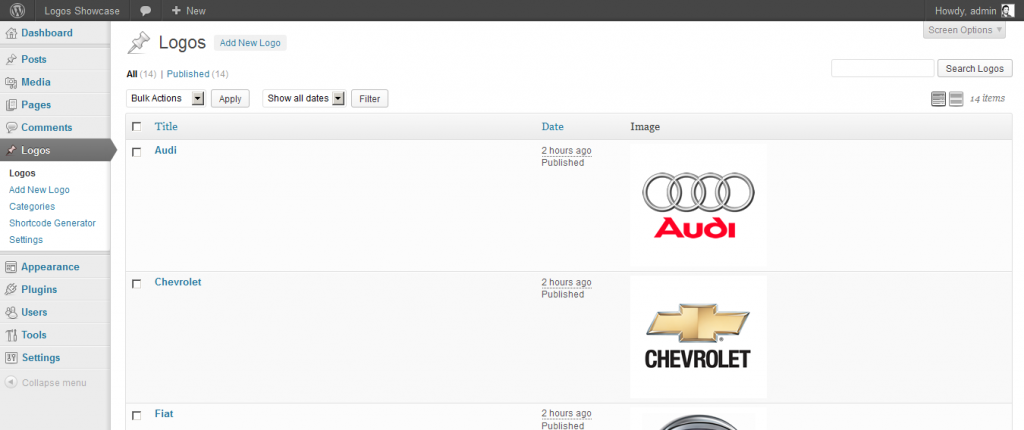Expand the Screen Options panel
The height and width of the screenshot is (430, 1024).
click(x=964, y=30)
